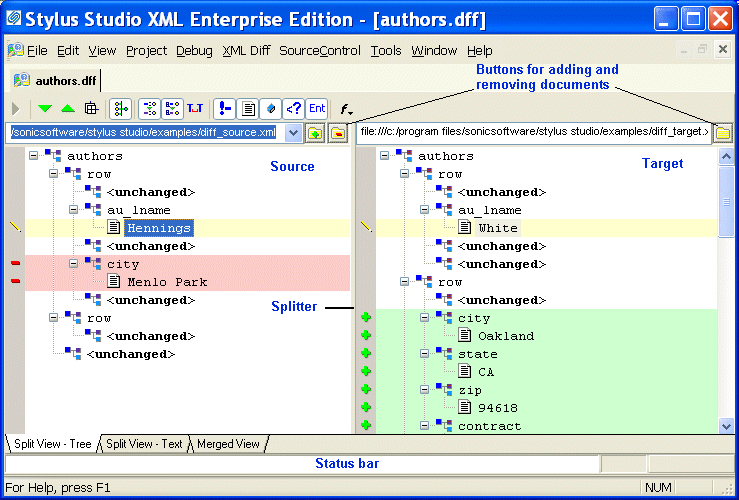This screenshot has height=500, width=739.
Task: Toggle the exclamation mark toolbar button
Action: coord(226,109)
